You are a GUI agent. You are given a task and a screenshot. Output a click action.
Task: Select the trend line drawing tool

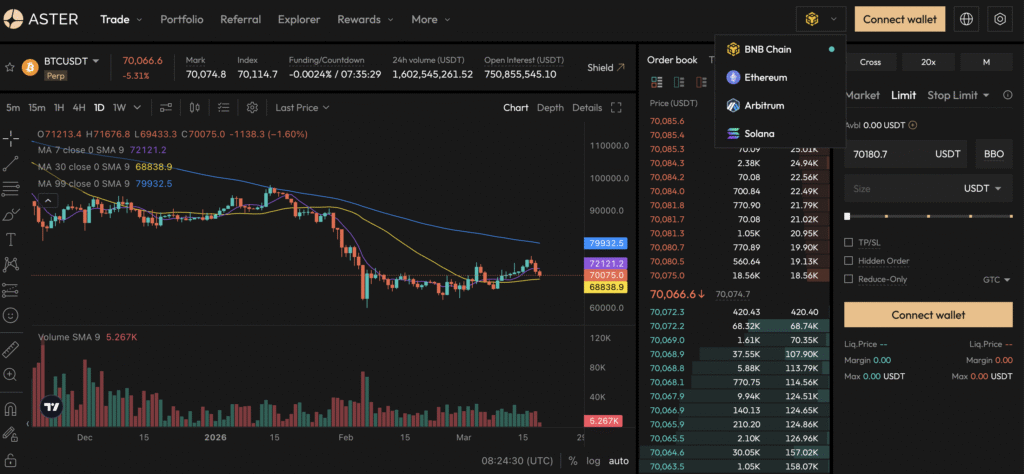tap(10, 163)
